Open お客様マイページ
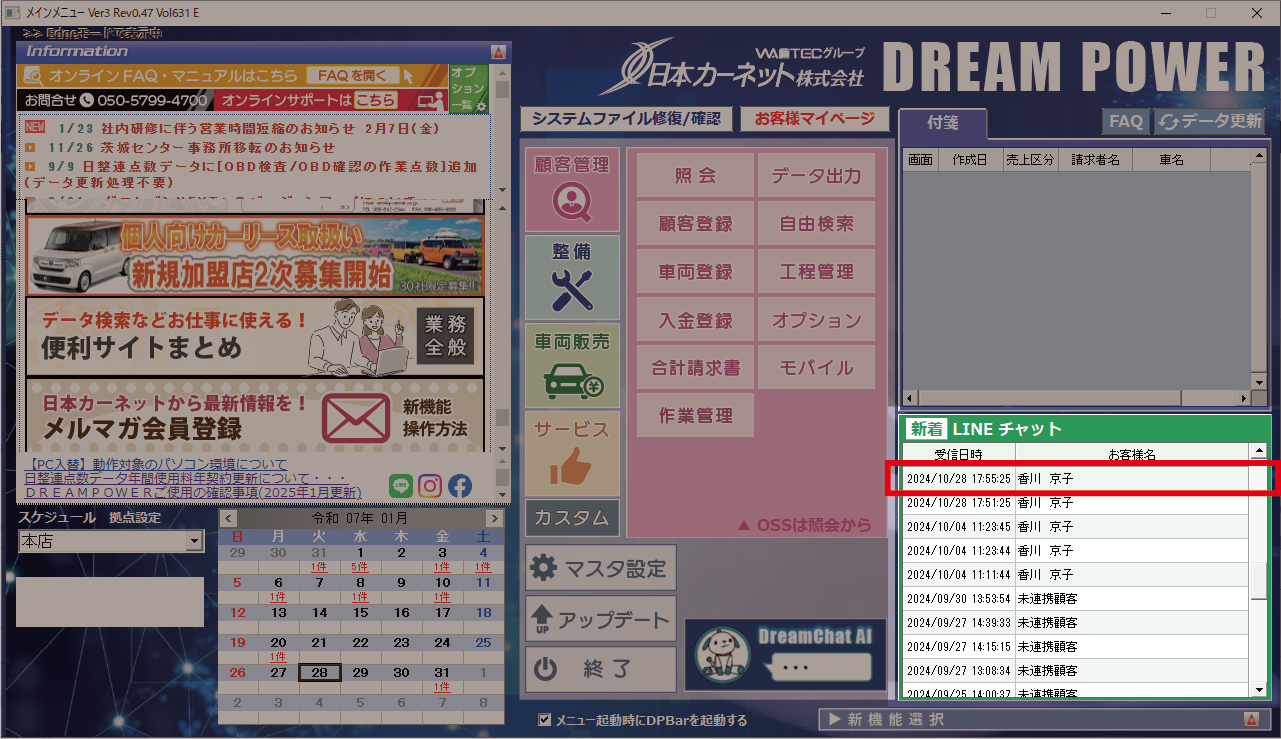The height and width of the screenshot is (739, 1281). 814,119
